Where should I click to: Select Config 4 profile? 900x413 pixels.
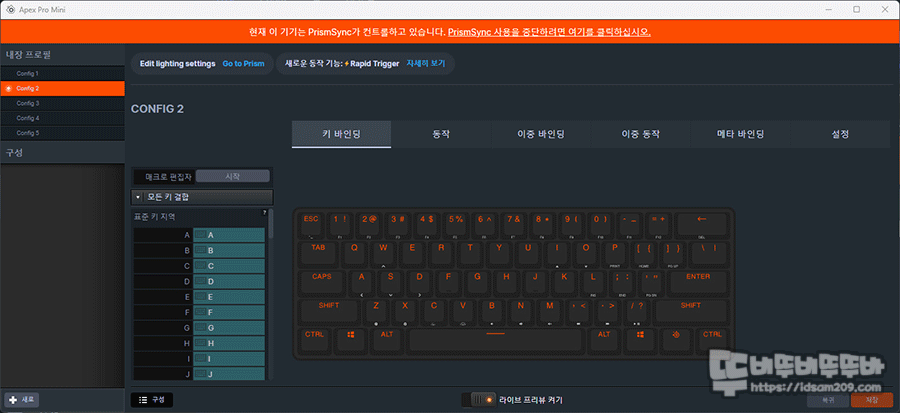coord(62,118)
